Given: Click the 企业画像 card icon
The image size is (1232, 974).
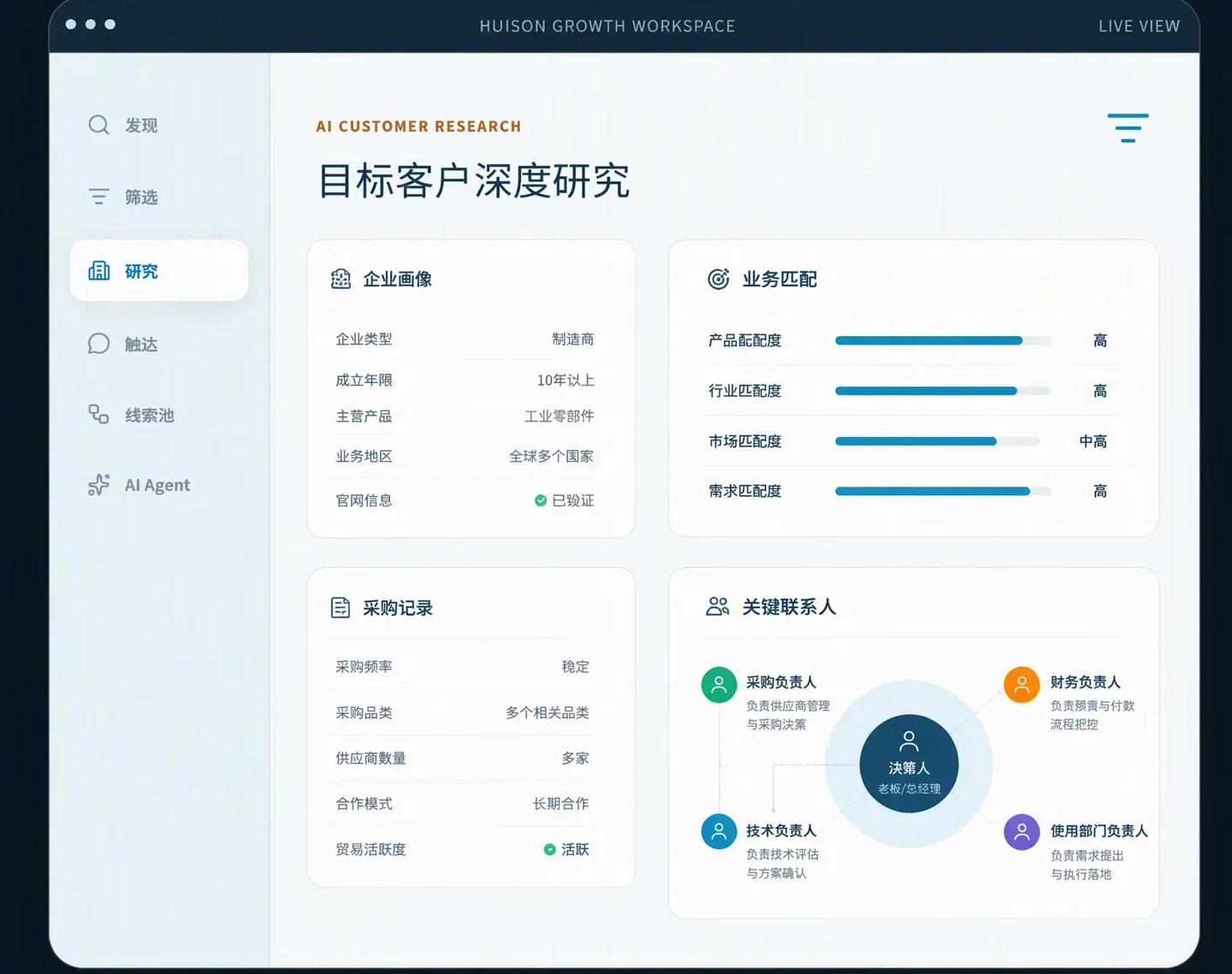Looking at the screenshot, I should (x=341, y=279).
